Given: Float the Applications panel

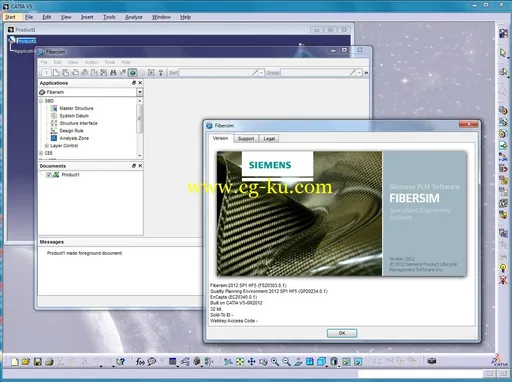Looking at the screenshot, I should [134, 83].
